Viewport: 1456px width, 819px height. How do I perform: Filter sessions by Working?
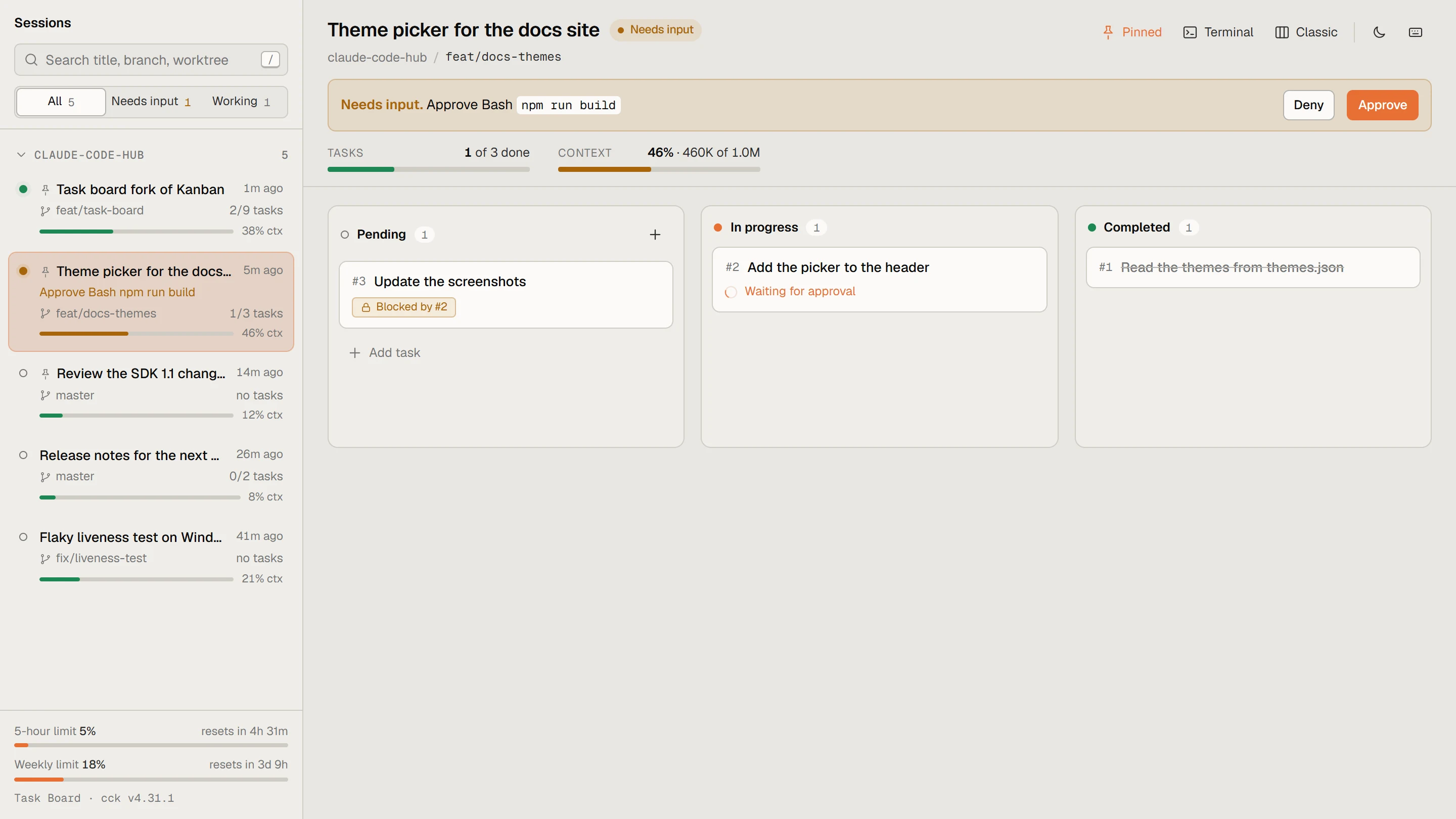click(x=241, y=102)
